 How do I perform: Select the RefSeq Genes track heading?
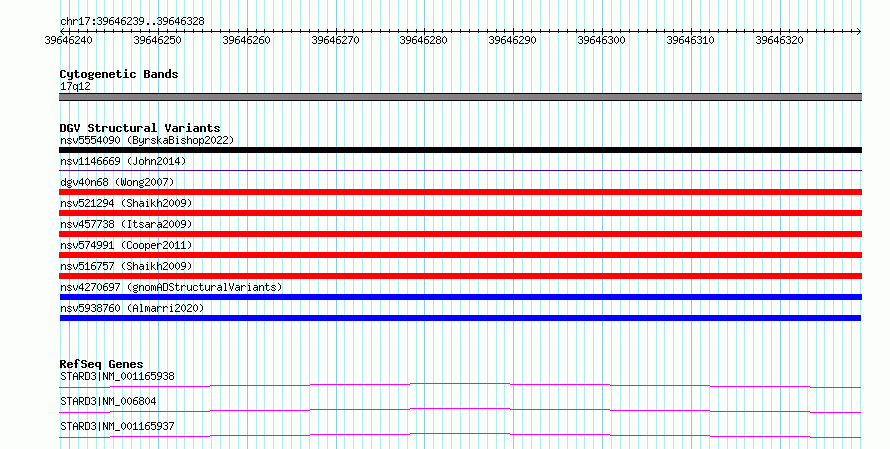[x=102, y=364]
